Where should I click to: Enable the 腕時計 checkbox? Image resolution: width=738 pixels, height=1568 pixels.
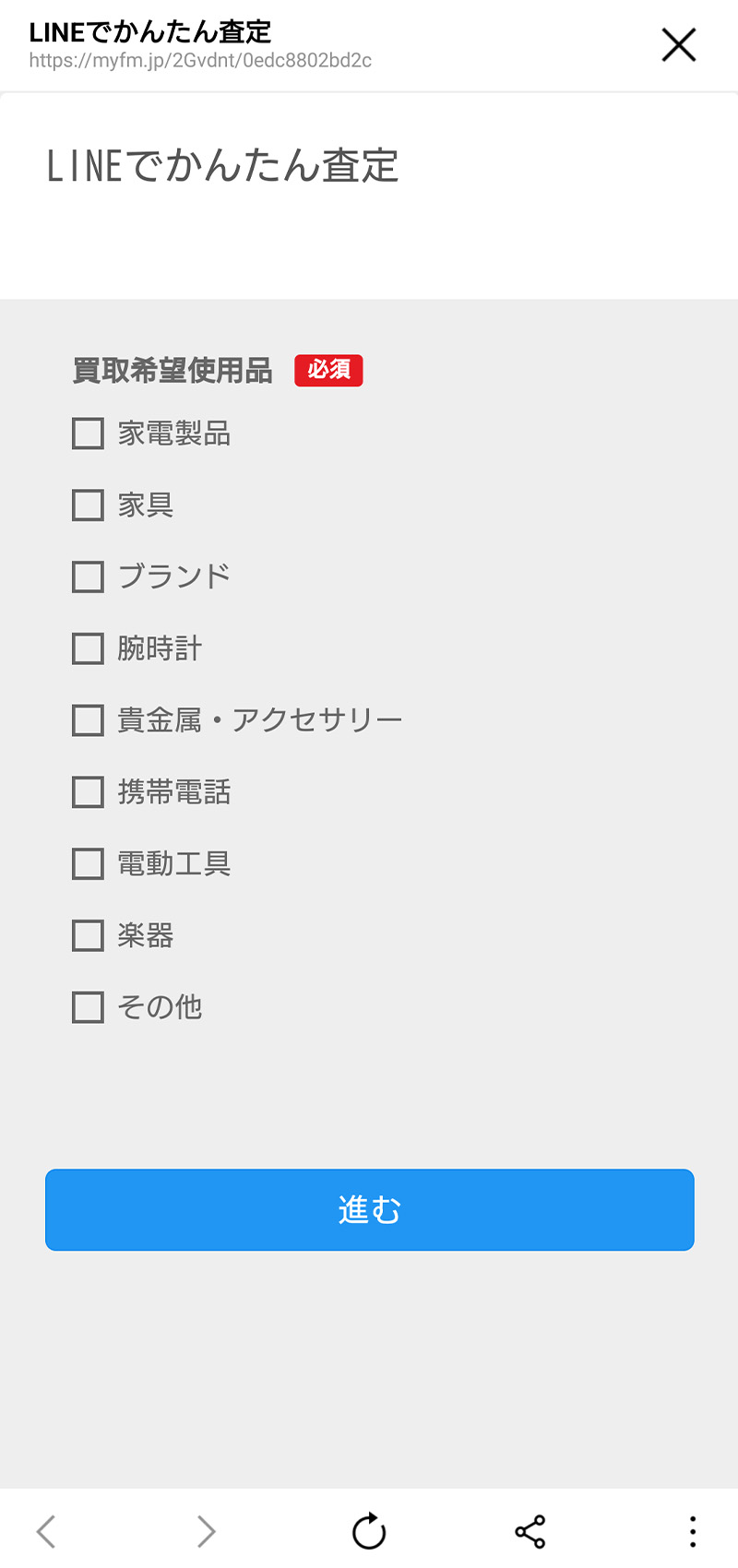pyautogui.click(x=88, y=648)
